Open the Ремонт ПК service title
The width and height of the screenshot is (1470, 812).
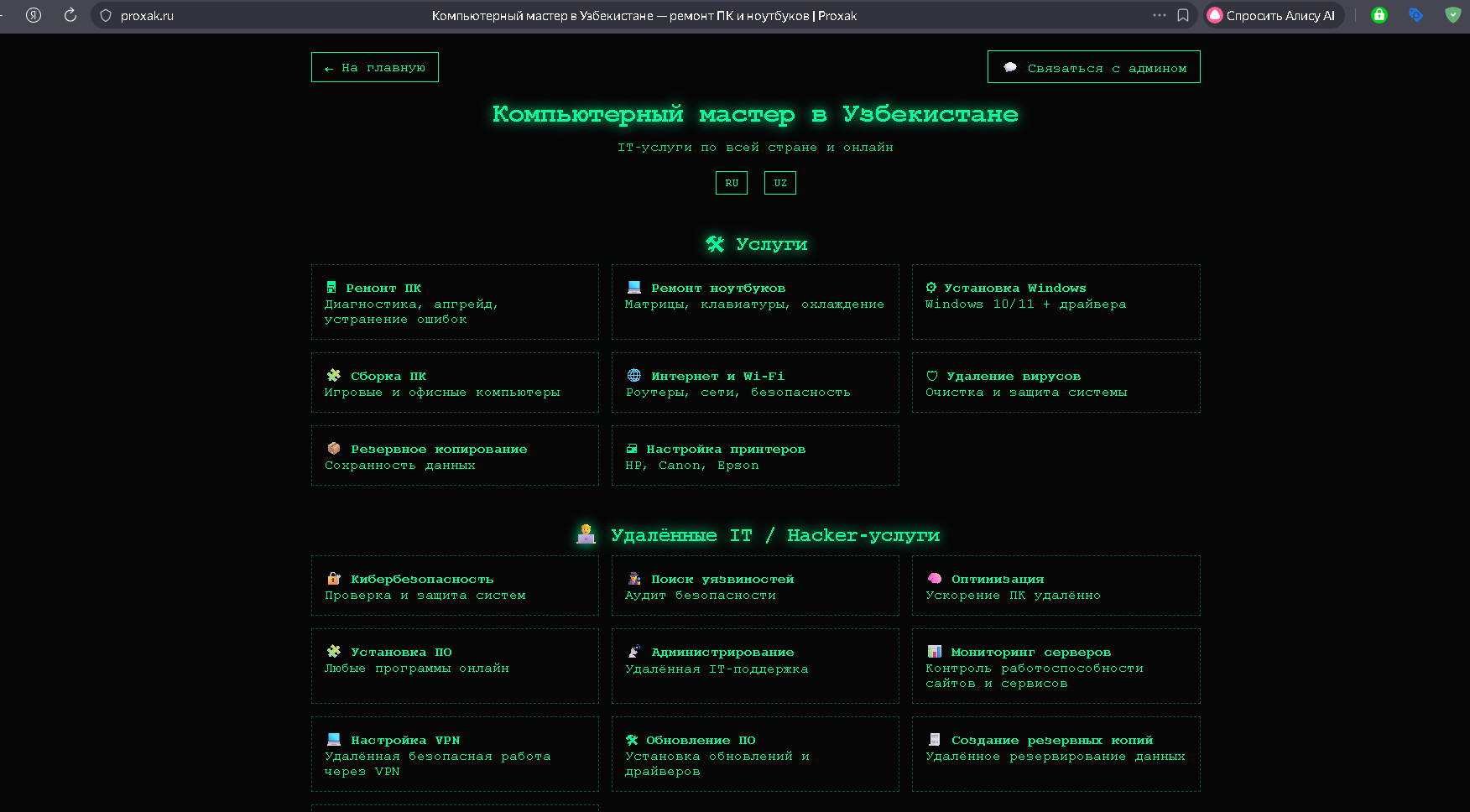point(383,288)
